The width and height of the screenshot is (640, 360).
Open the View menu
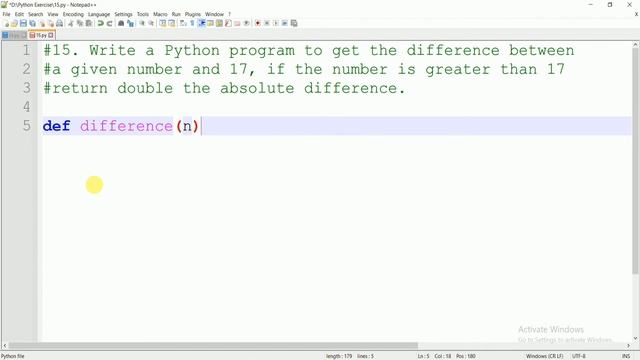[53, 14]
